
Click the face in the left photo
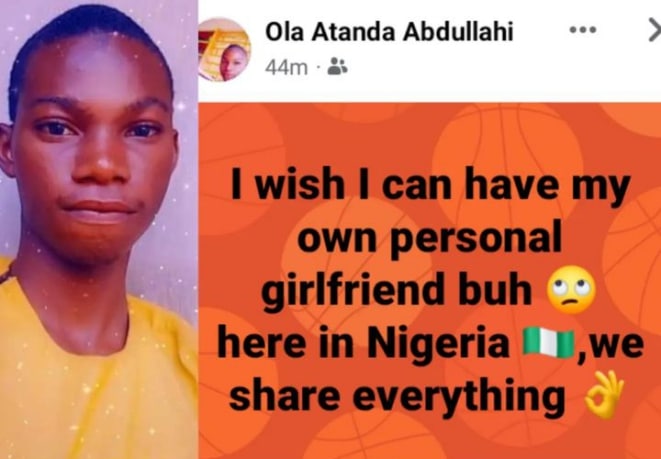click(x=95, y=150)
